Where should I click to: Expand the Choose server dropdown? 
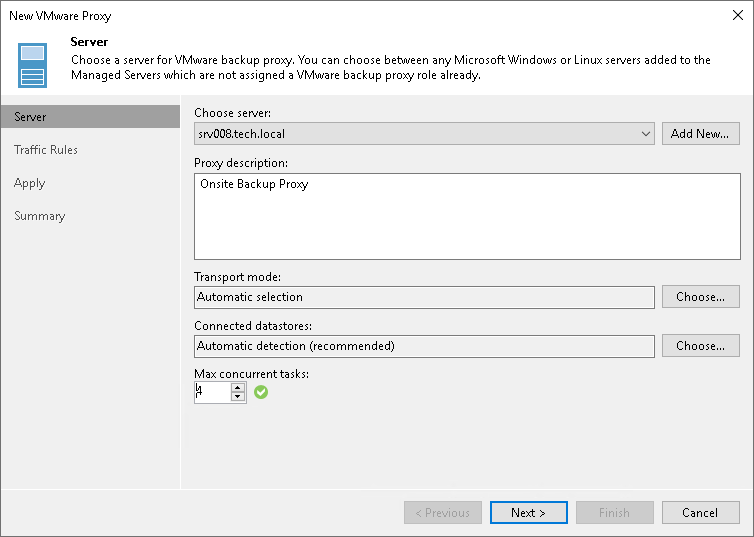pyautogui.click(x=647, y=133)
